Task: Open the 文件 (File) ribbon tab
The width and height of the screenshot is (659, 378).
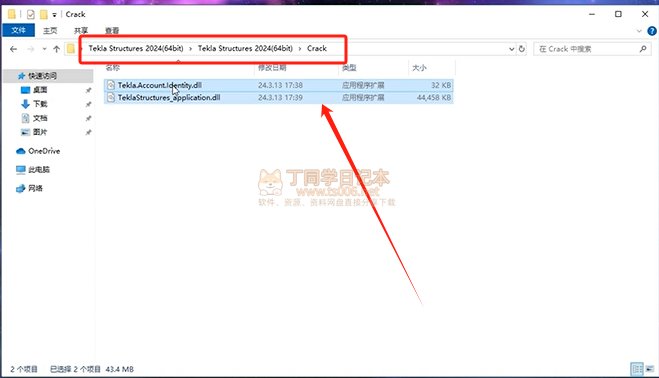Action: pos(18,30)
